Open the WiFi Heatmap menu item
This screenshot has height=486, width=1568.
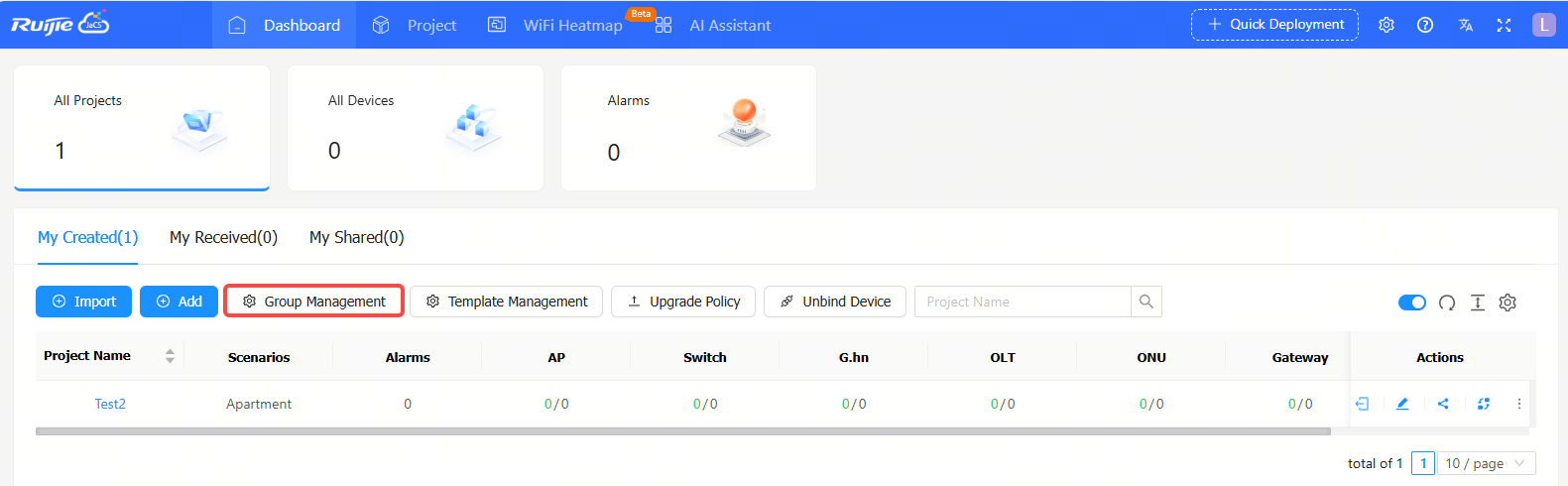click(572, 25)
